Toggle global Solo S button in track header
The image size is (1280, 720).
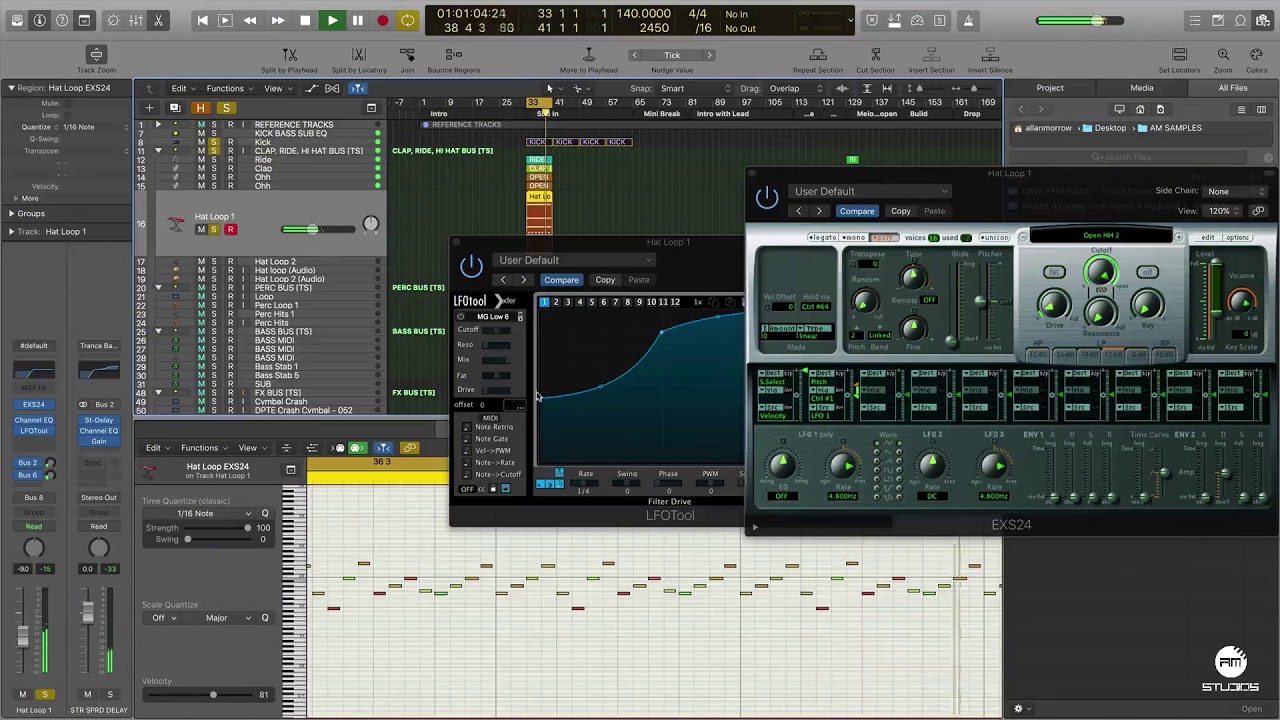pyautogui.click(x=226, y=108)
